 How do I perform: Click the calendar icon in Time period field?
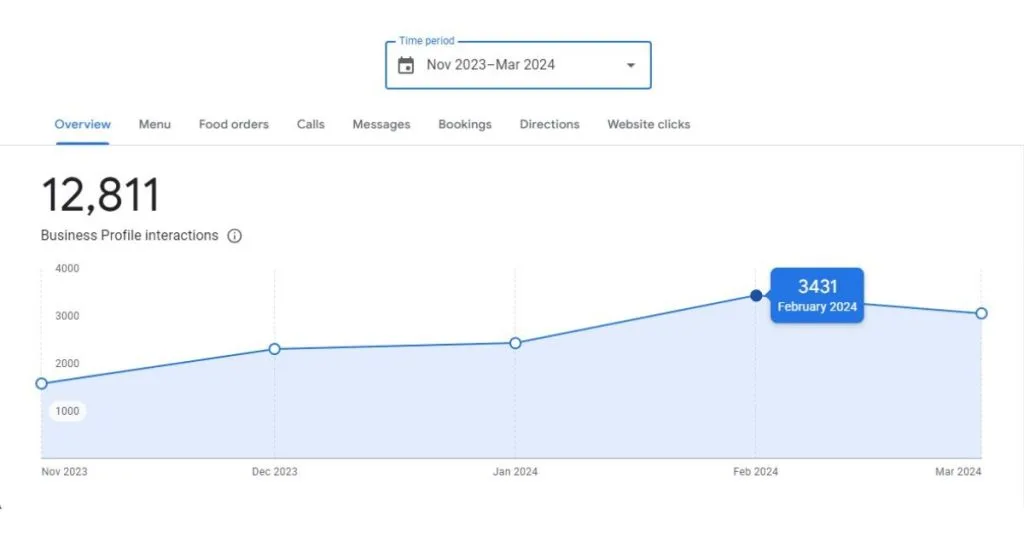pyautogui.click(x=406, y=65)
